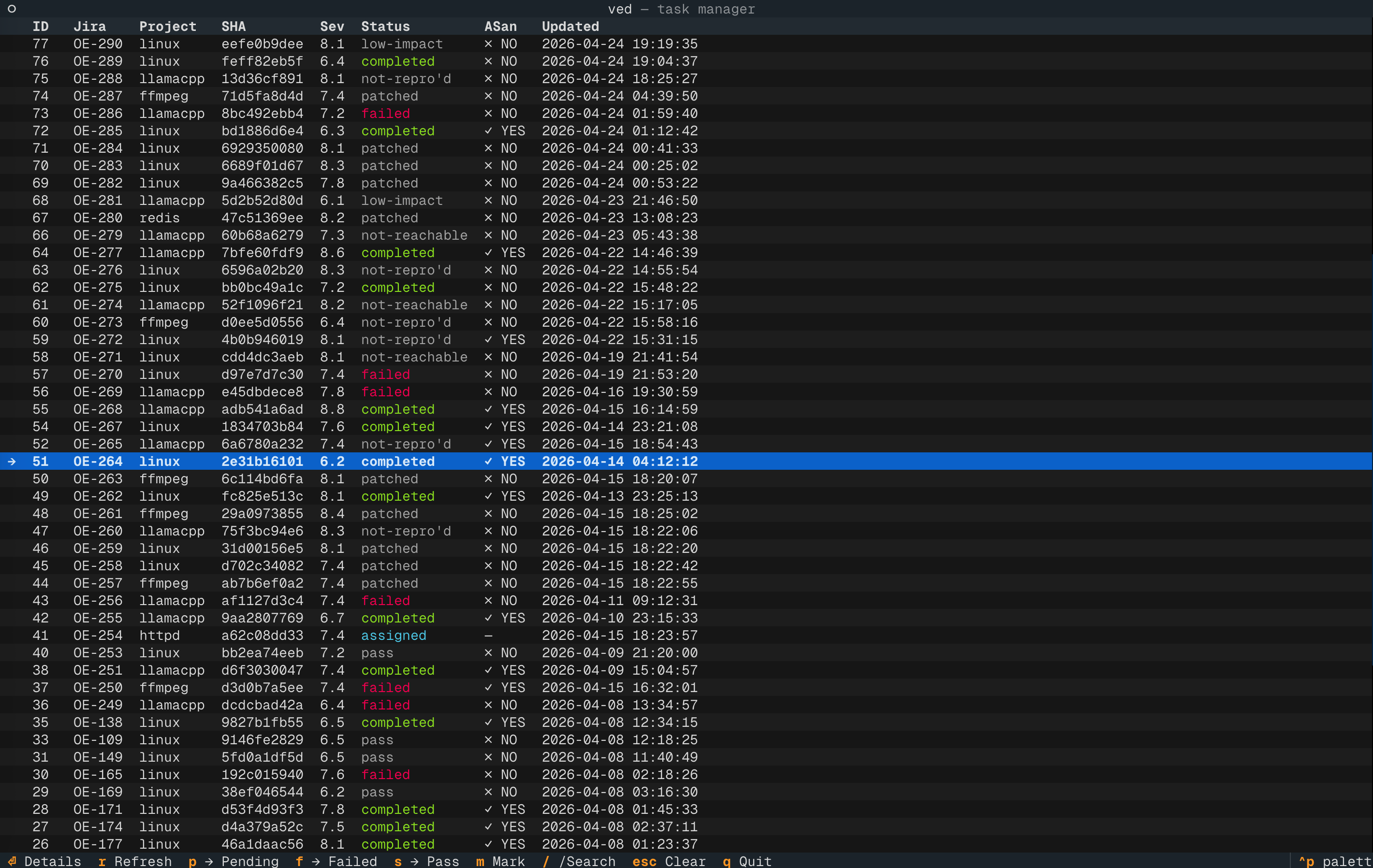
Task: Set status via the Pending footer action
Action: 234,861
